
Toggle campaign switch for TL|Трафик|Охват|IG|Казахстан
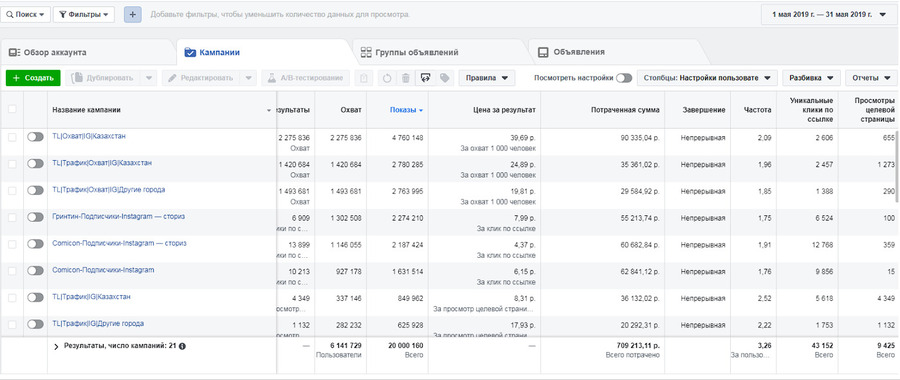(x=35, y=164)
